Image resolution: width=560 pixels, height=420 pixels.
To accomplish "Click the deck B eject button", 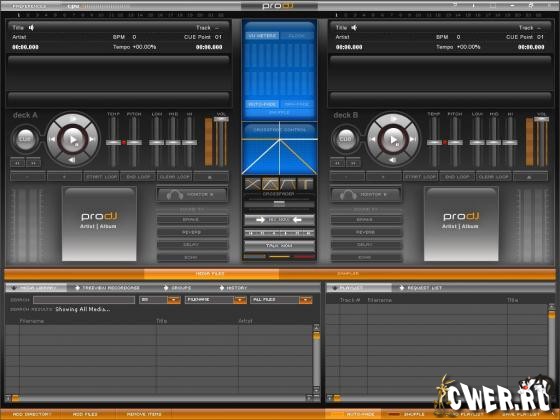I will [530, 177].
